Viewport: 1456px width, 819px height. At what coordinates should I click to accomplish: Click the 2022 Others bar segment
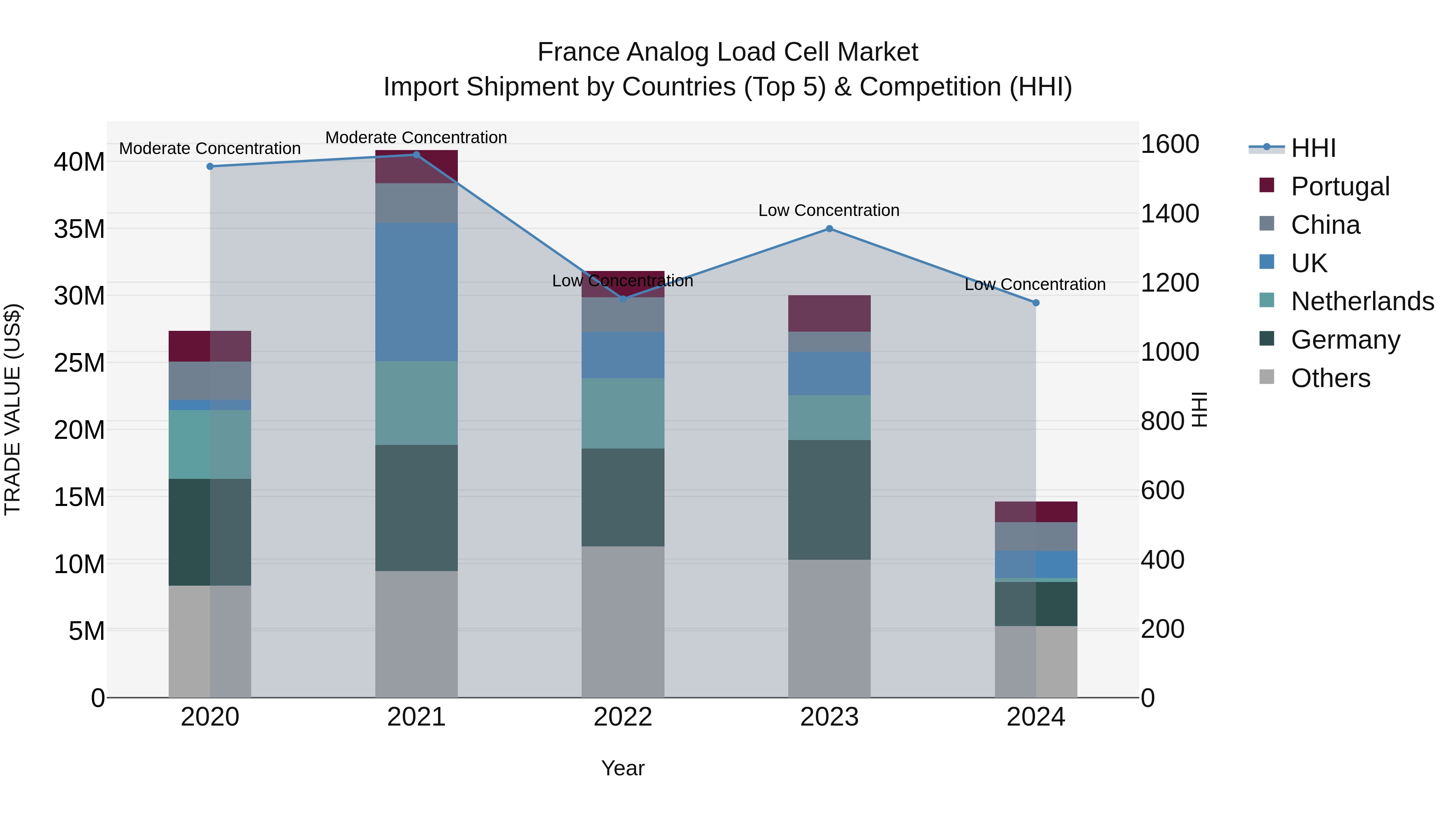623,622
